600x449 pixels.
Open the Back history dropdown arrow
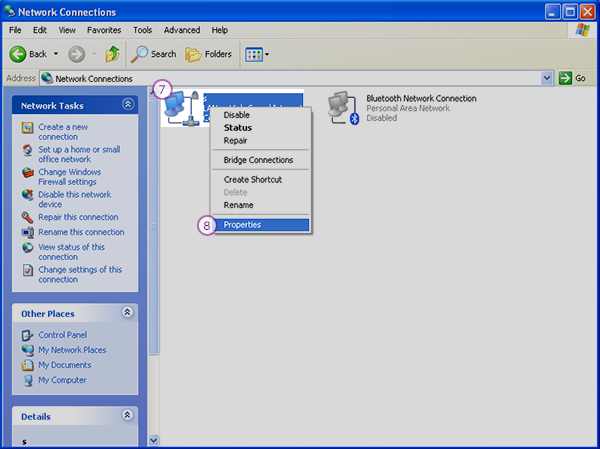click(x=56, y=54)
